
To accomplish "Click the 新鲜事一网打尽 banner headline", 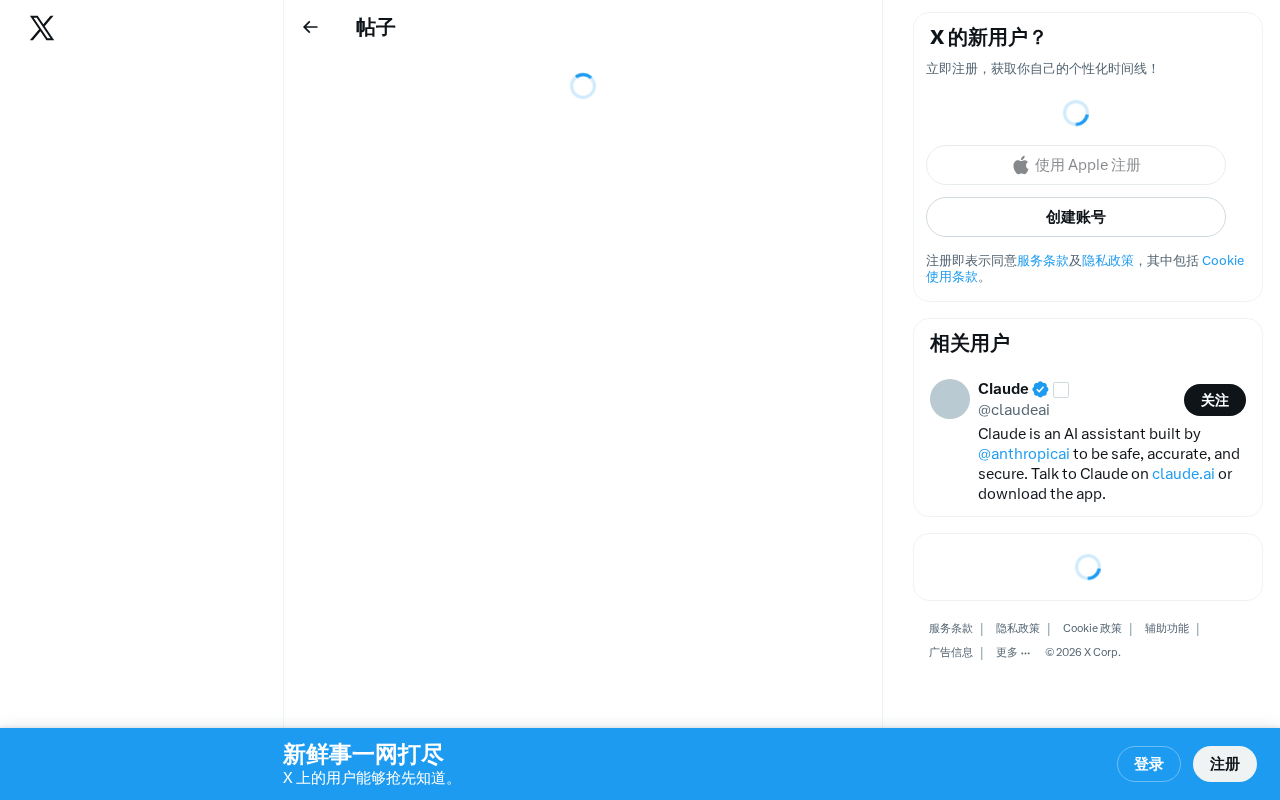I will pyautogui.click(x=363, y=755).
